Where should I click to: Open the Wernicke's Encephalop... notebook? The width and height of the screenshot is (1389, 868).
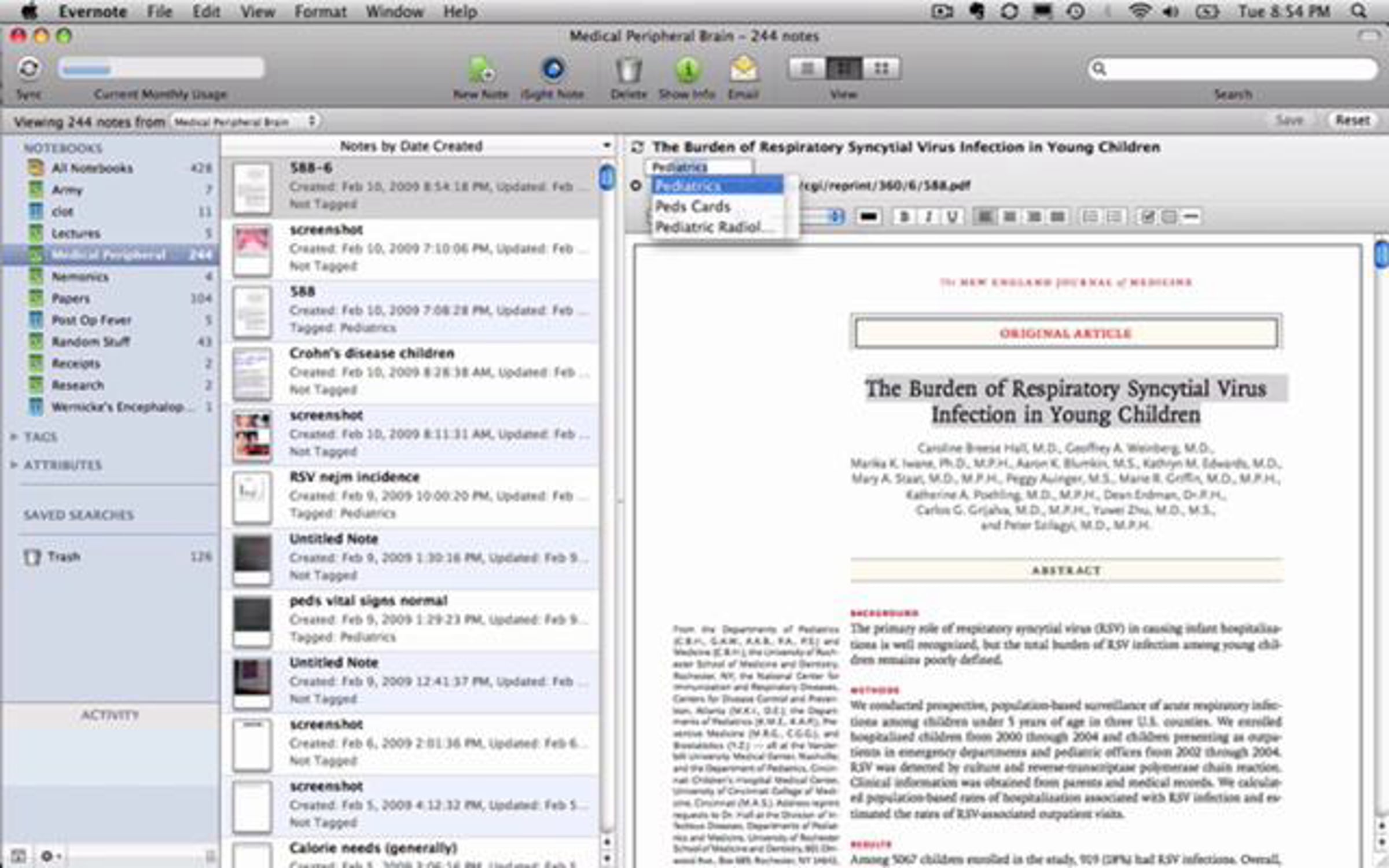(110, 407)
